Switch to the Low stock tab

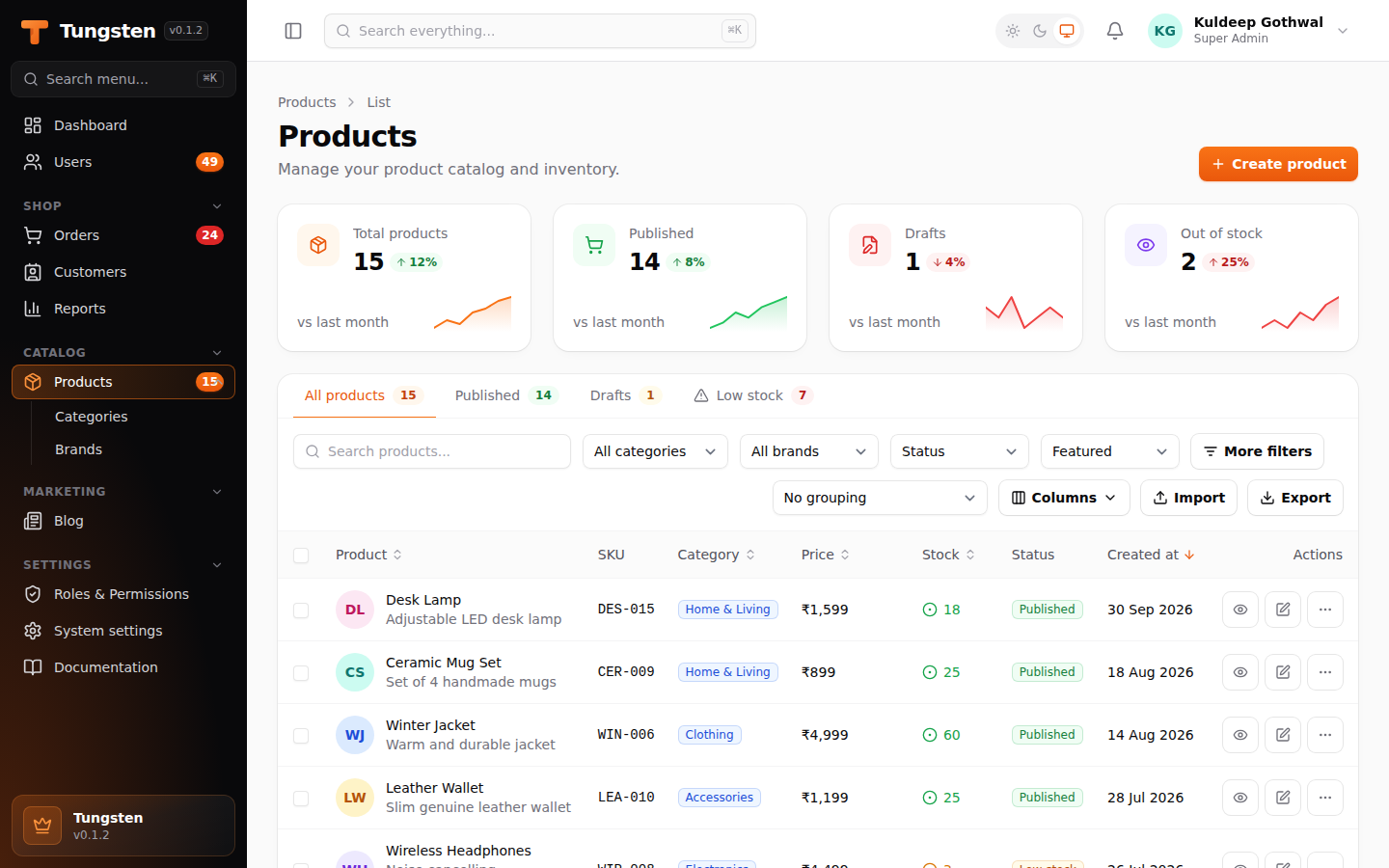coord(753,395)
